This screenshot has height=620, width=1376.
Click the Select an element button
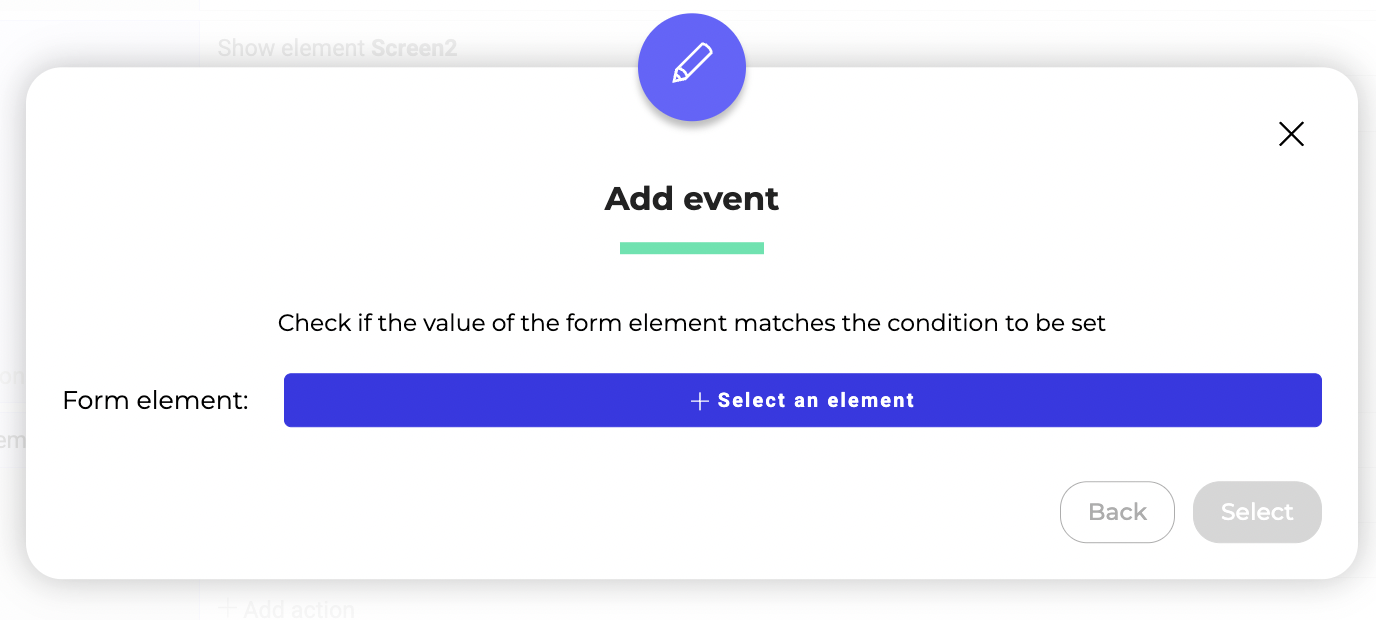click(803, 400)
